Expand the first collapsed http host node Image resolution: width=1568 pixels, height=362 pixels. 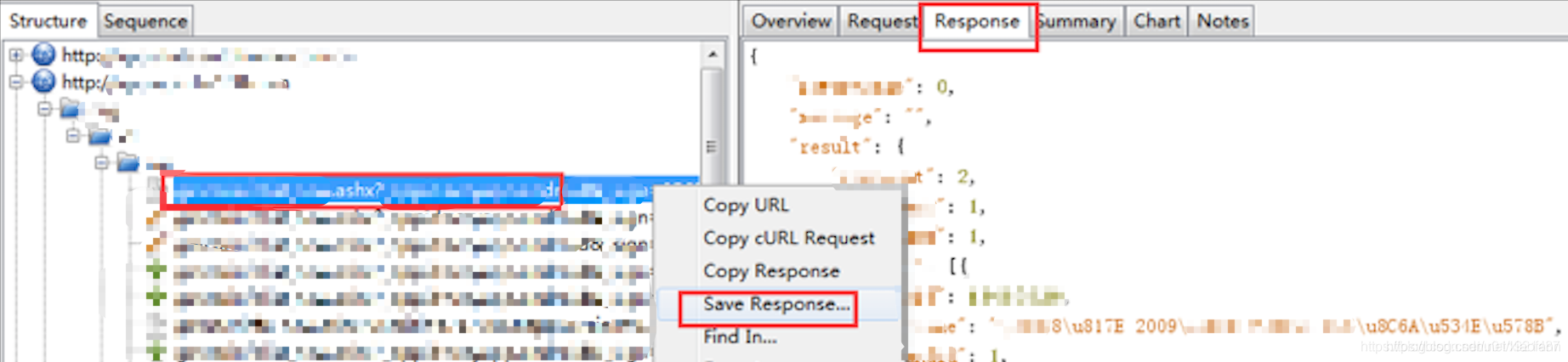pos(16,55)
